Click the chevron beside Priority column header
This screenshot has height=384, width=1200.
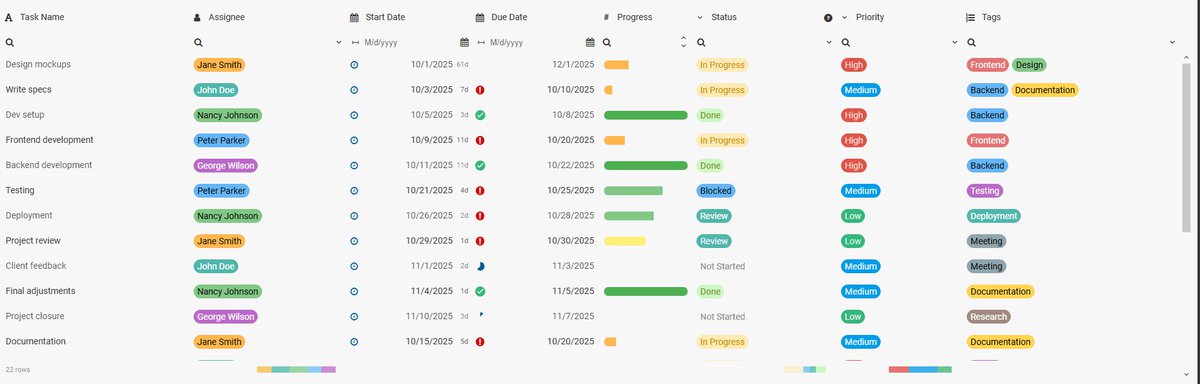pos(845,18)
